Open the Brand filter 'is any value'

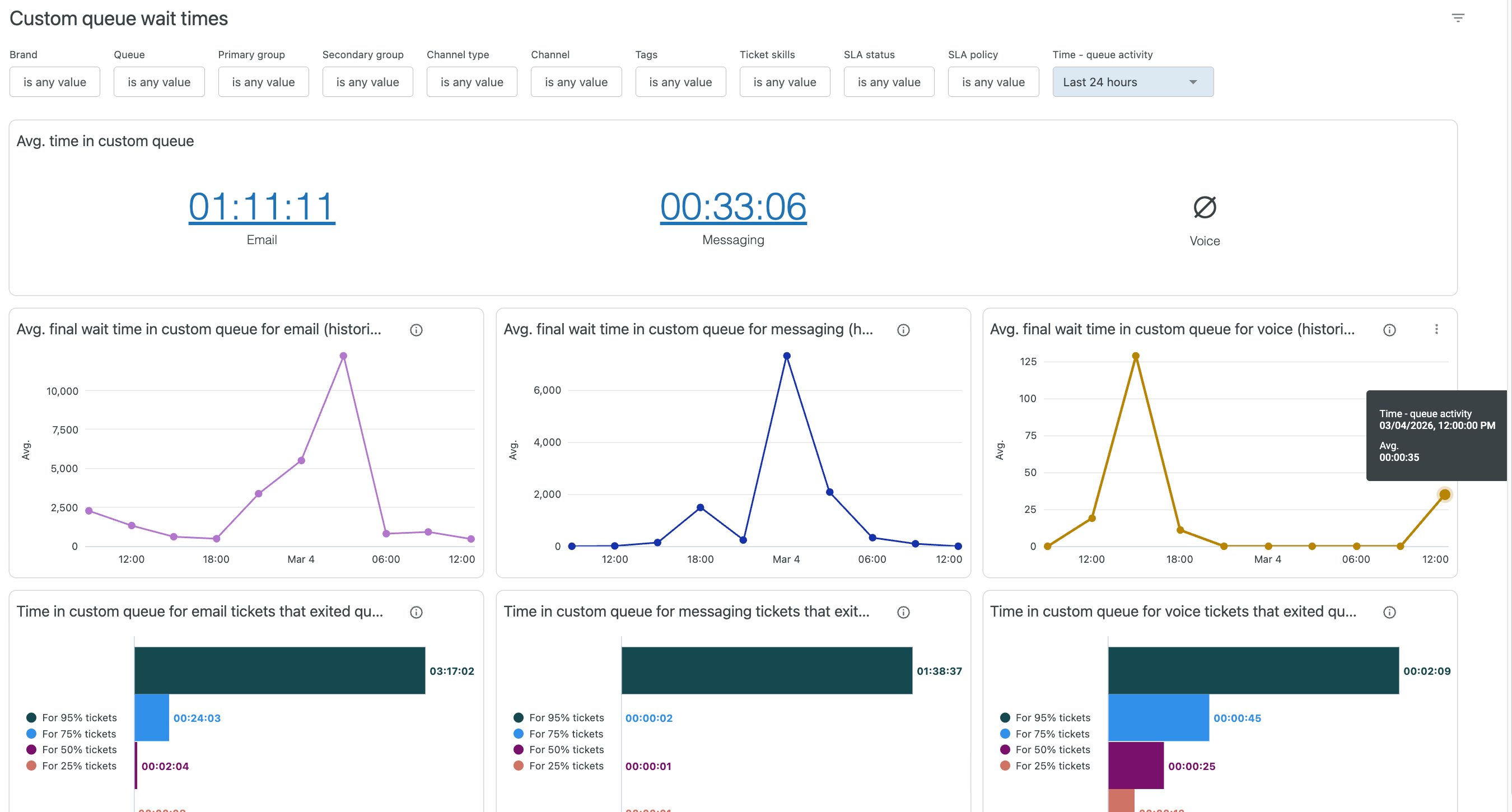click(x=54, y=82)
